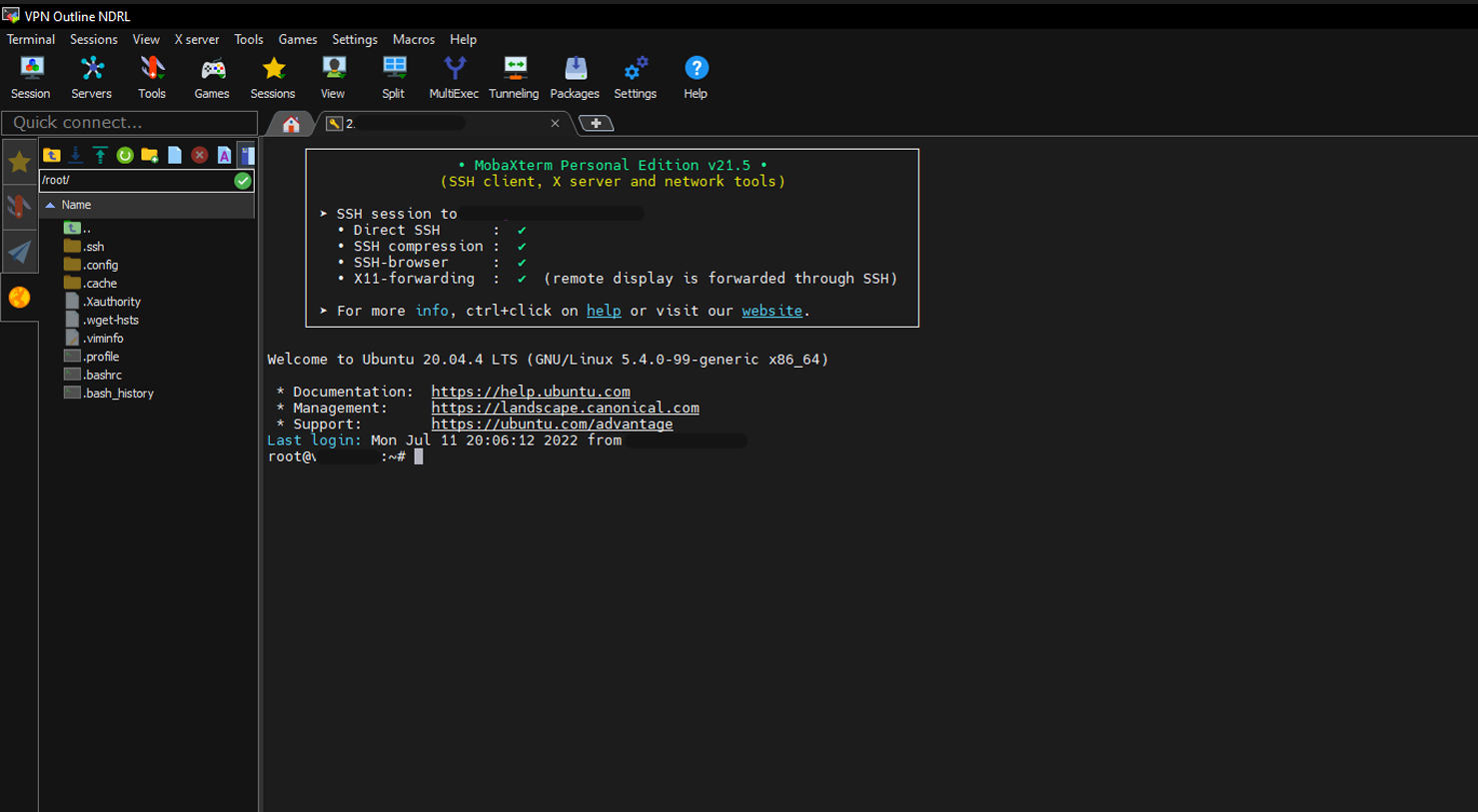Open the View menu in the menu bar
The image size is (1478, 812).
(x=146, y=40)
